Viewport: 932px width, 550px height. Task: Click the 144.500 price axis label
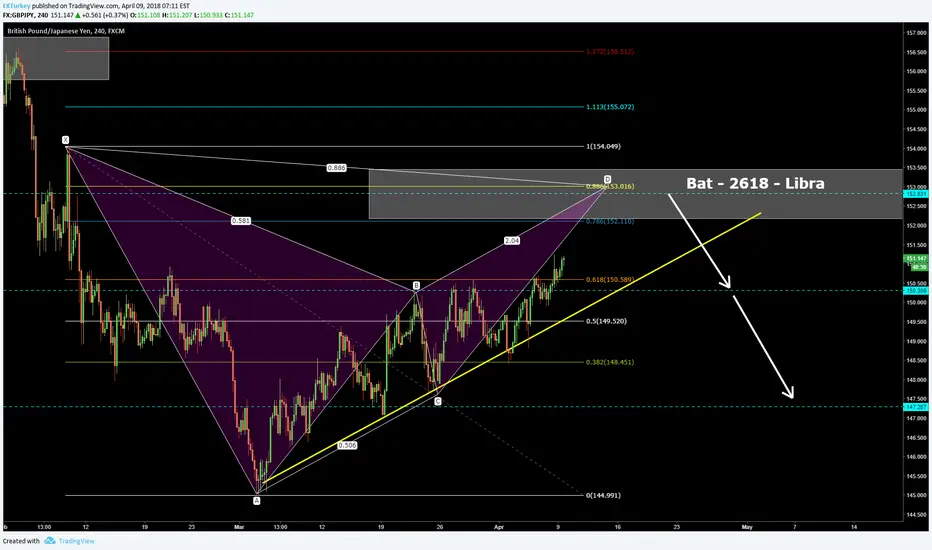917,515
